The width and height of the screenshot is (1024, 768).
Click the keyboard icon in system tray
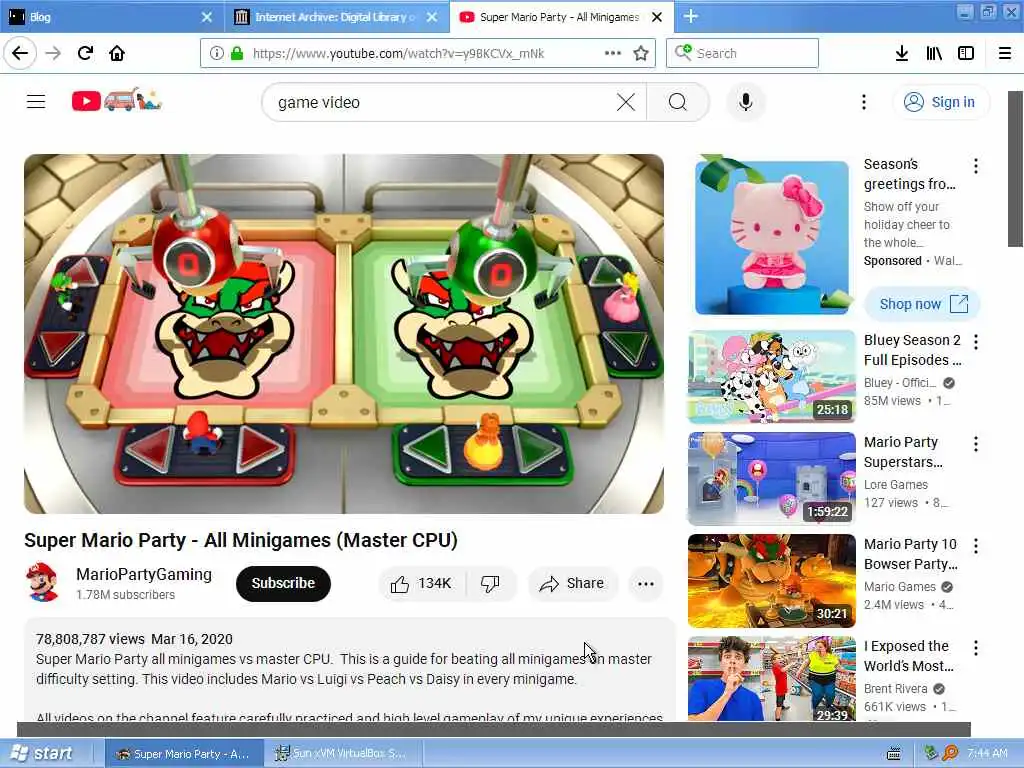[x=894, y=754]
